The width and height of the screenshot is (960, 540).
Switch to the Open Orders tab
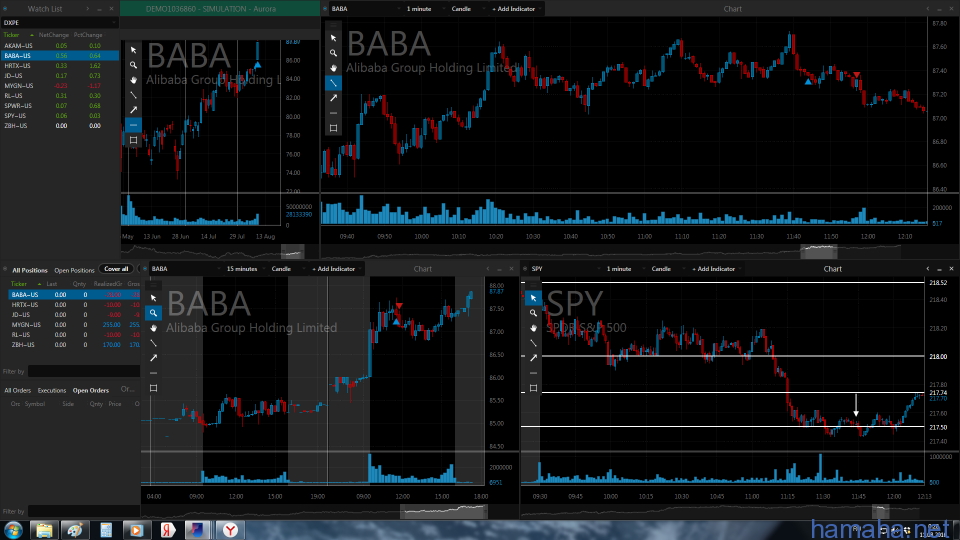(x=91, y=390)
